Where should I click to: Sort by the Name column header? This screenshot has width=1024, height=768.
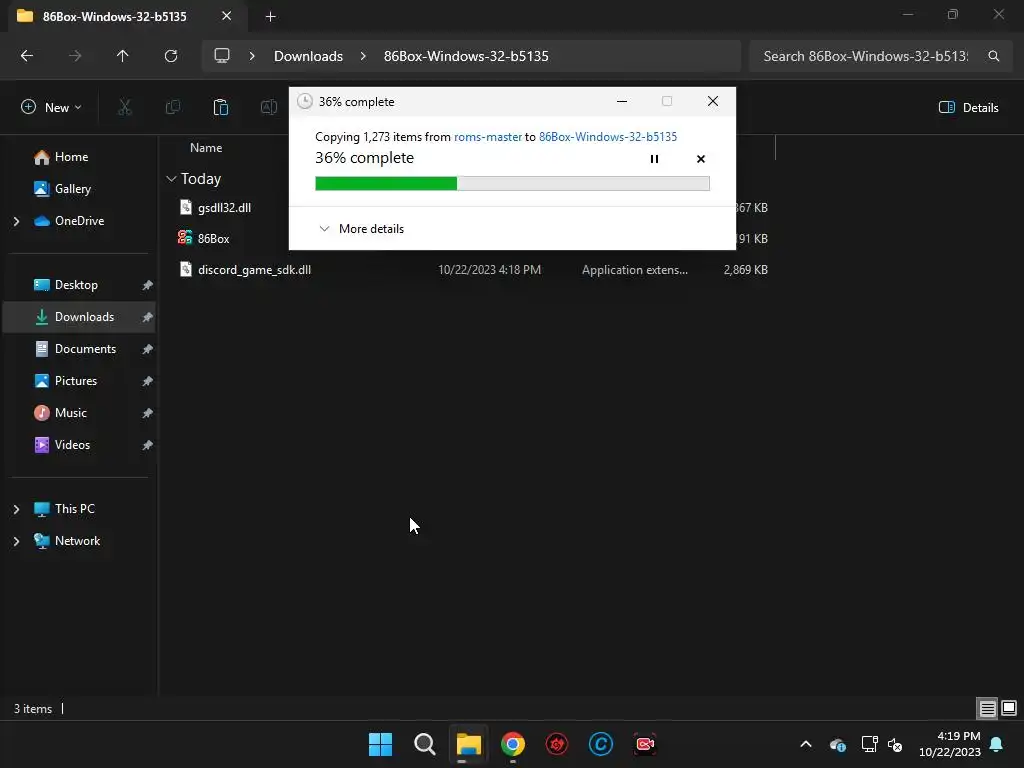(206, 148)
